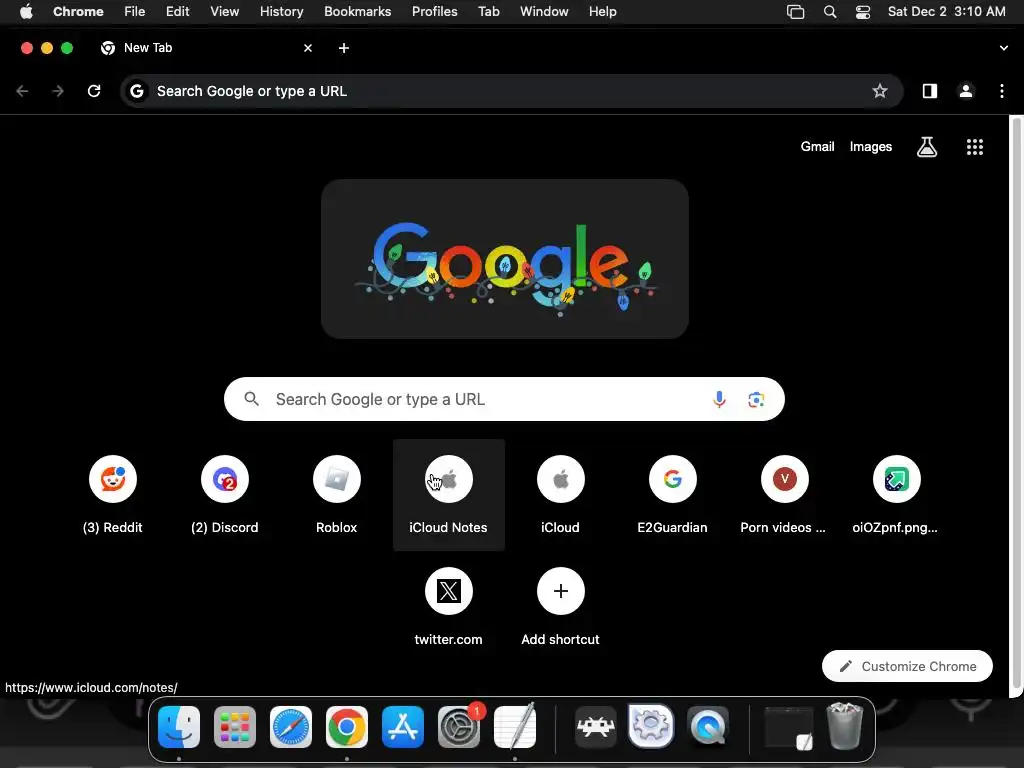Open Search Labs flask icon
Viewport: 1024px width, 768px height.
[927, 147]
